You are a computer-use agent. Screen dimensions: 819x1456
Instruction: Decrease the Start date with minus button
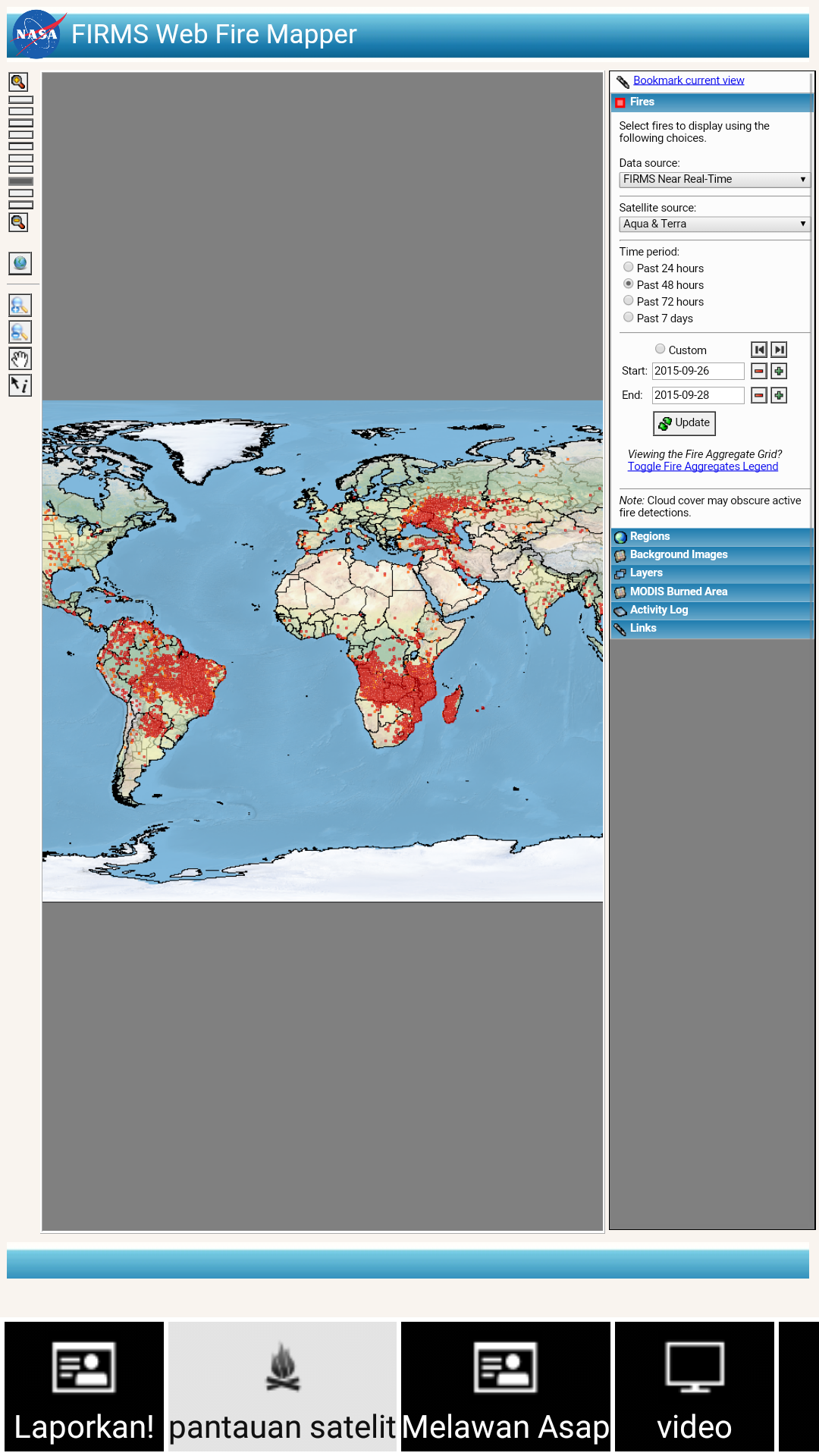(759, 371)
